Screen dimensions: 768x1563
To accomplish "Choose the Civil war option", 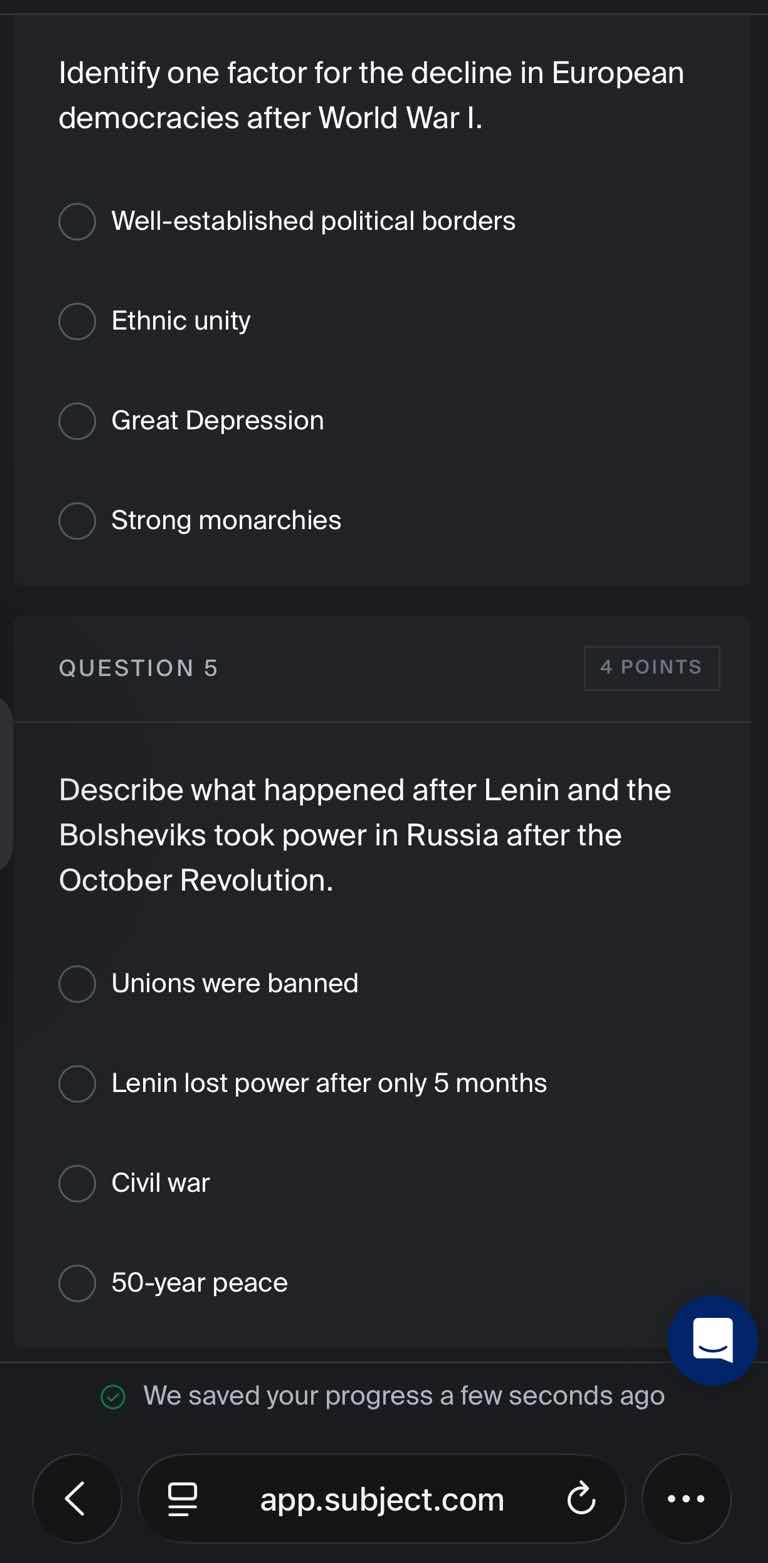I will (x=77, y=1183).
